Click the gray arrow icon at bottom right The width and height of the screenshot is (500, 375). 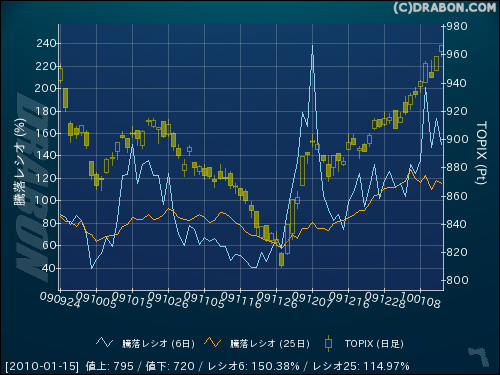pos(479,356)
